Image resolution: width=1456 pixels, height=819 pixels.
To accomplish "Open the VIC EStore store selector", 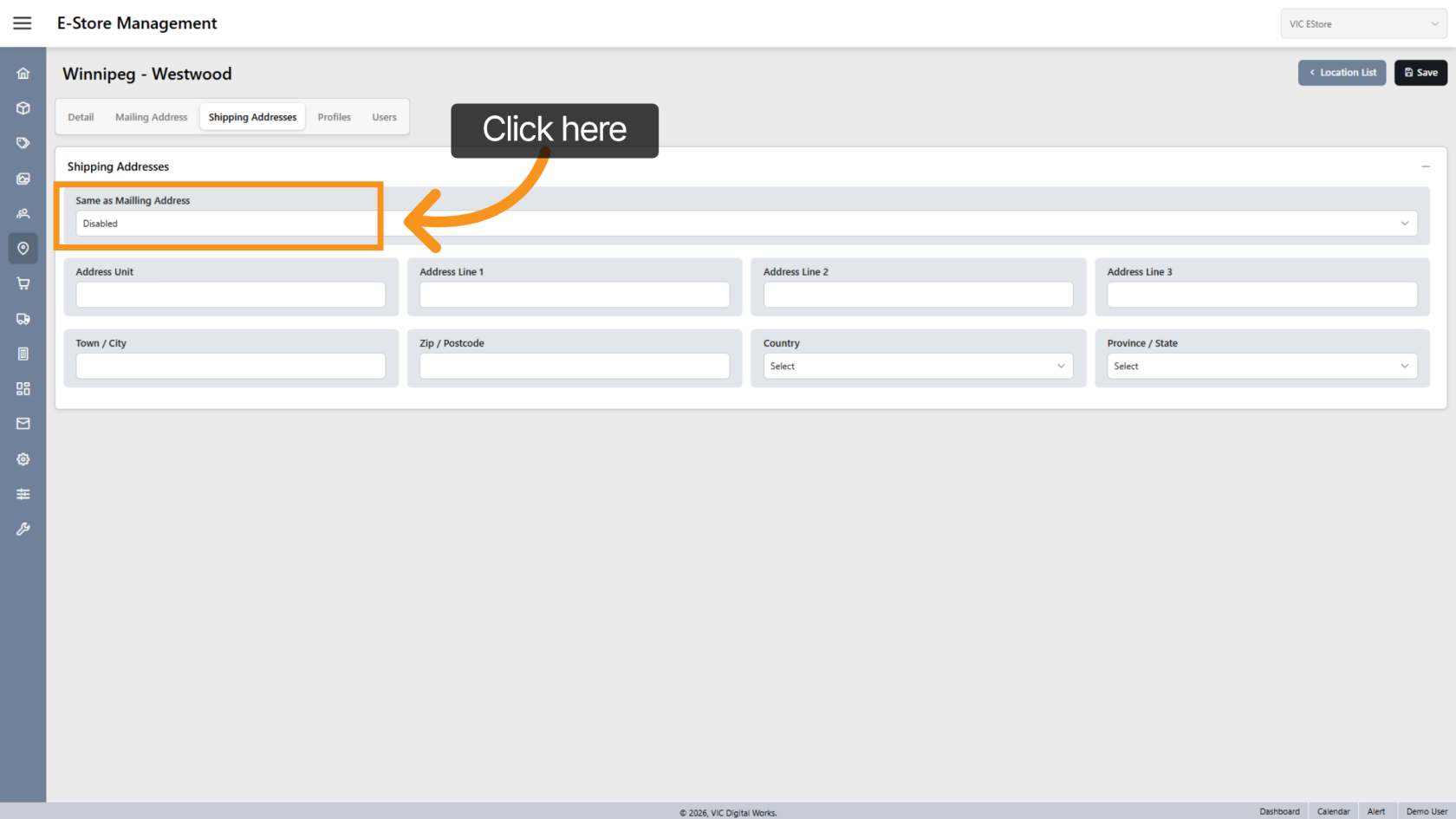I will coord(1362,24).
